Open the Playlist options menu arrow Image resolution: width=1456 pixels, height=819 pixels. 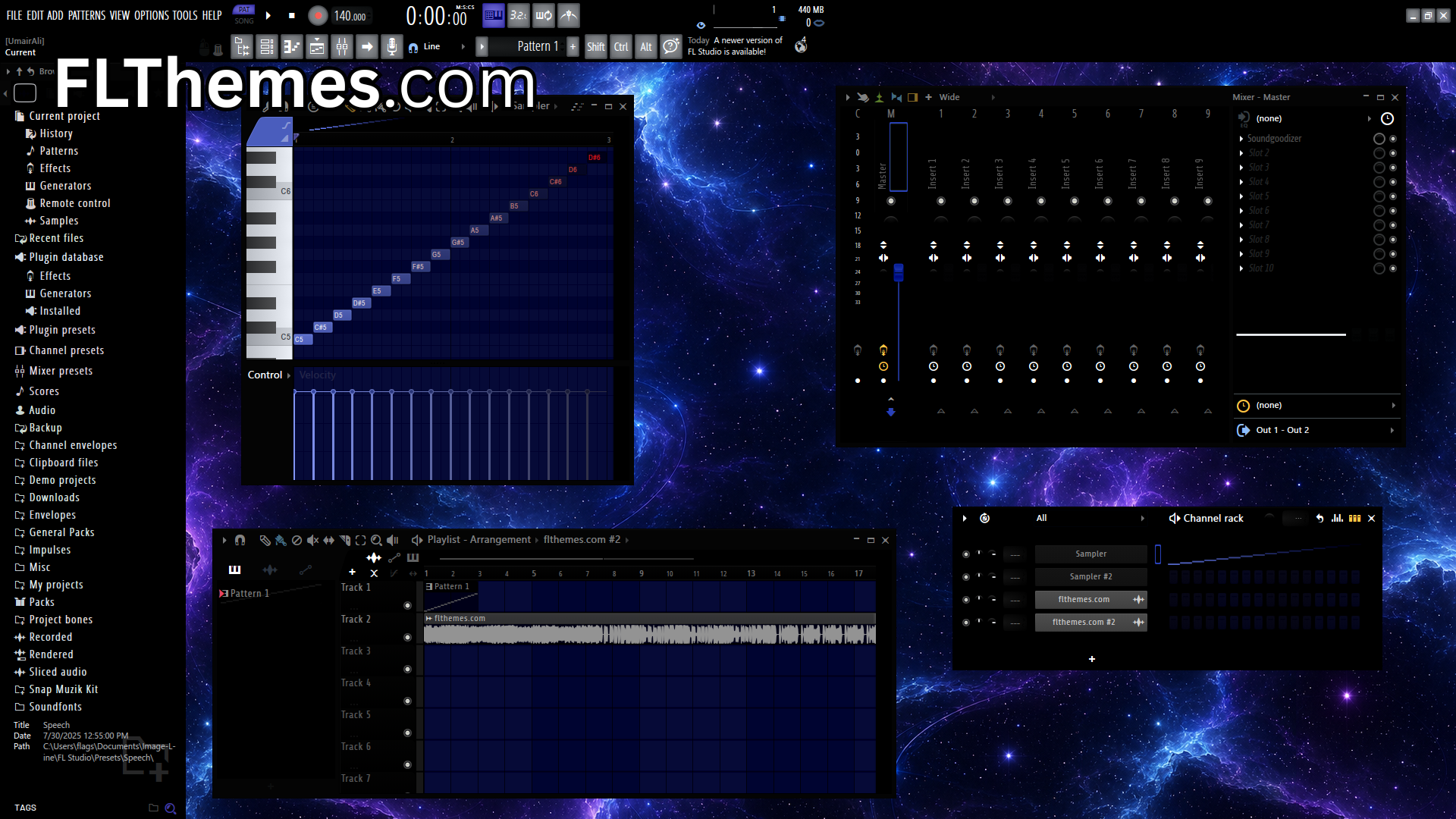[x=224, y=540]
